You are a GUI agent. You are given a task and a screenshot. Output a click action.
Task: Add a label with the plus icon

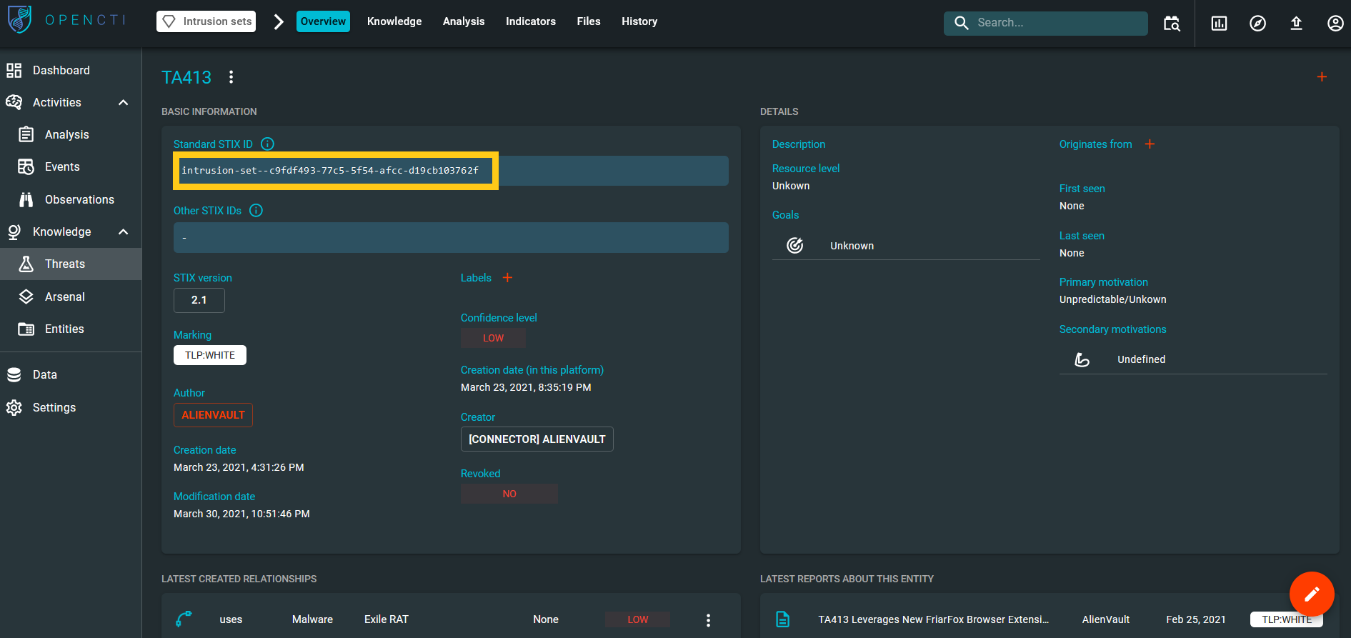(507, 277)
